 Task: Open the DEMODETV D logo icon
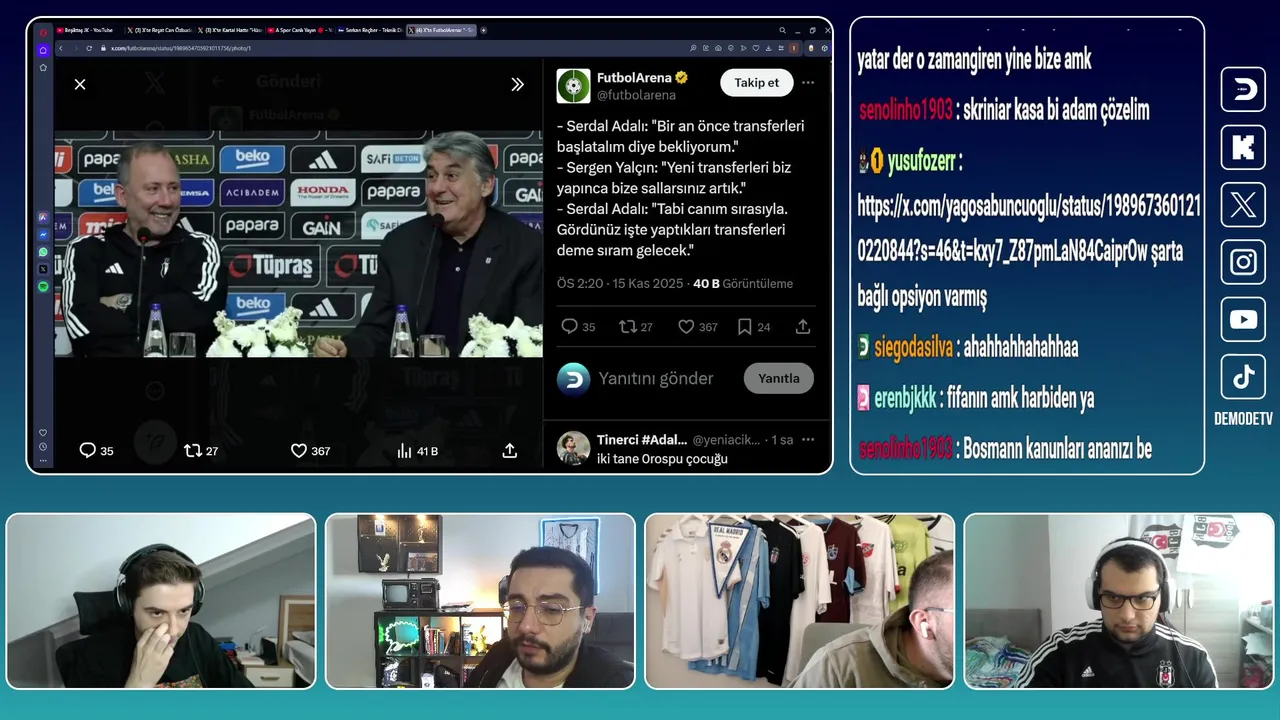[1243, 89]
